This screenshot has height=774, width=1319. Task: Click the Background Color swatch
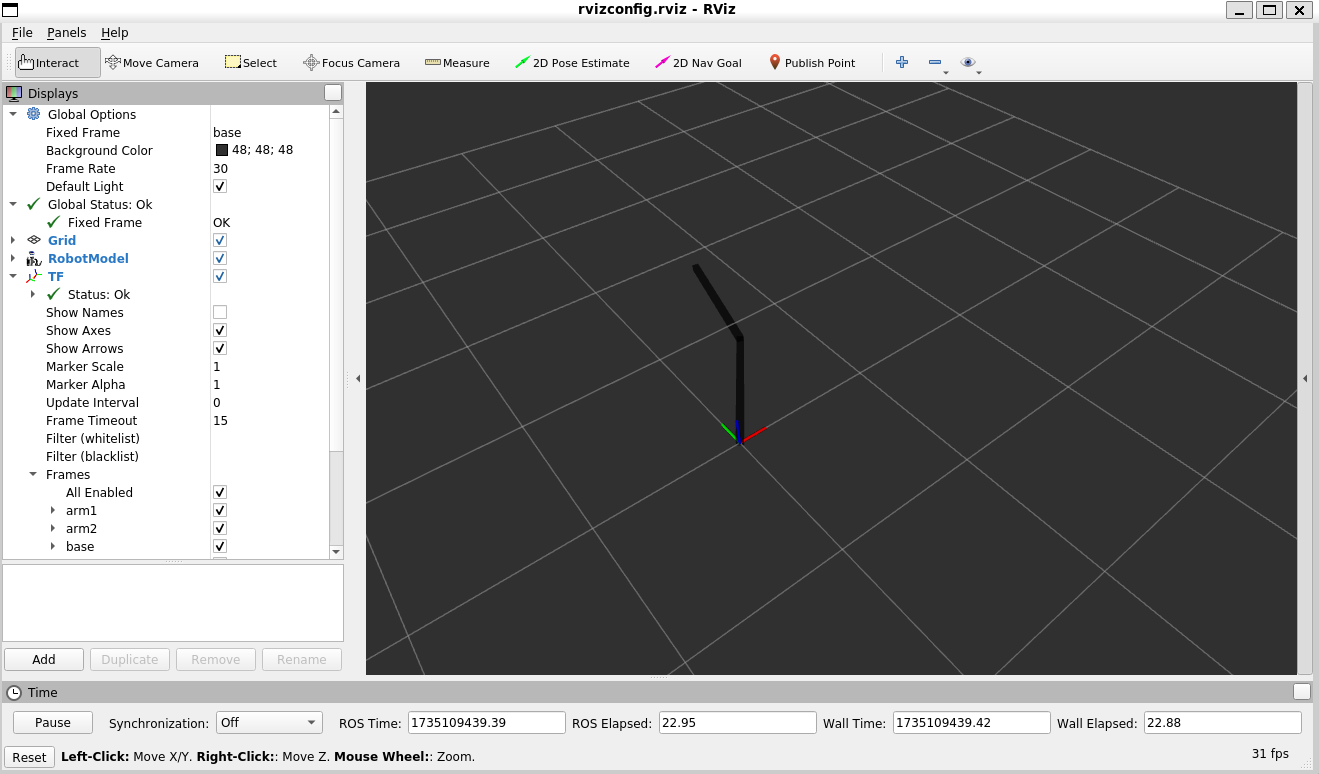pyautogui.click(x=222, y=150)
